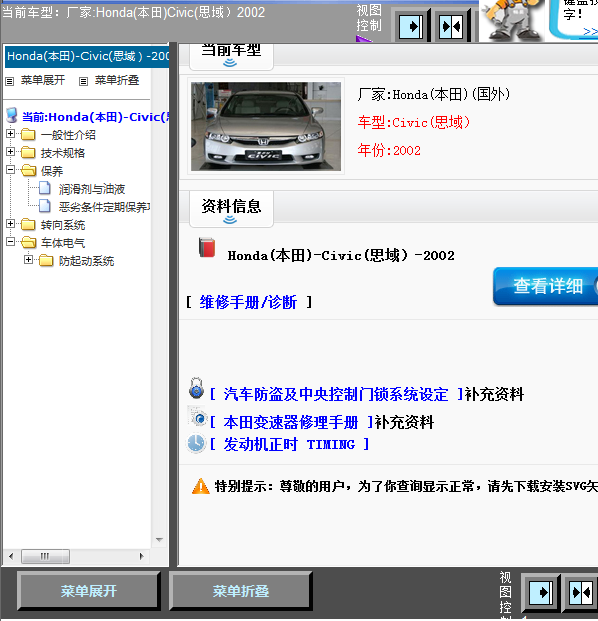Open the 发动机正时 TIMING link
This screenshot has height=621, width=598.
(x=289, y=444)
